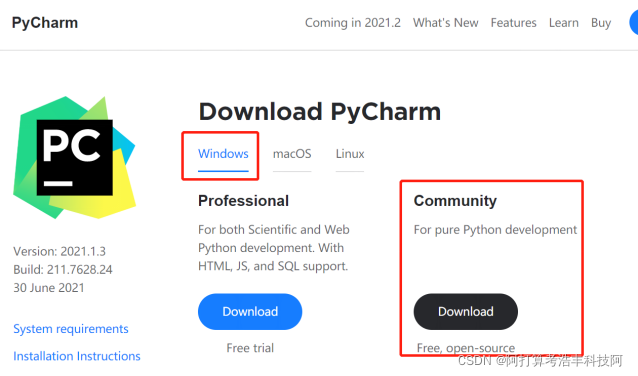Open the What's New menu item
638x376 pixels.
pos(446,23)
